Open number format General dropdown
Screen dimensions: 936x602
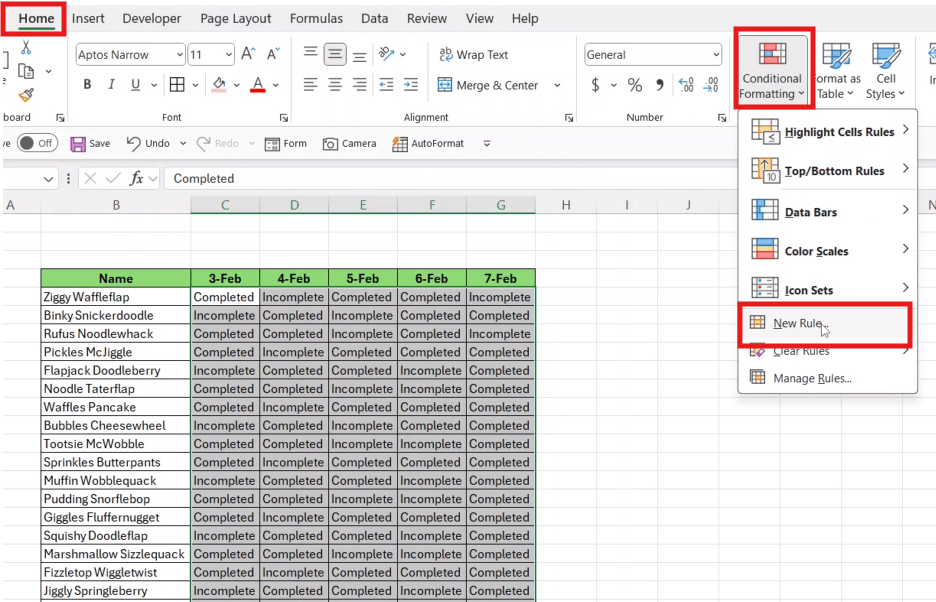pos(716,55)
